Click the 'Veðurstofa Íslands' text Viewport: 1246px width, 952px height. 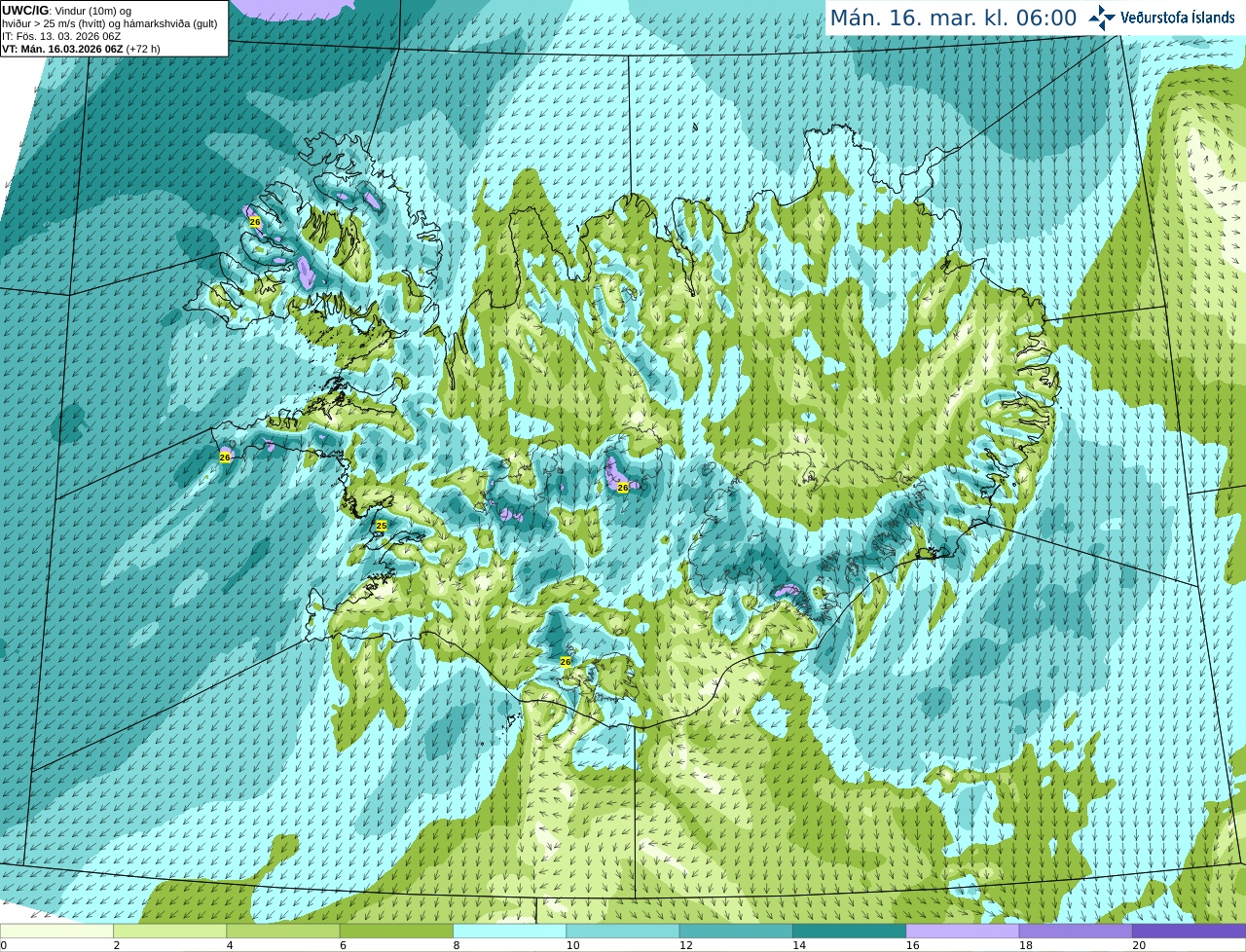[x=1177, y=18]
